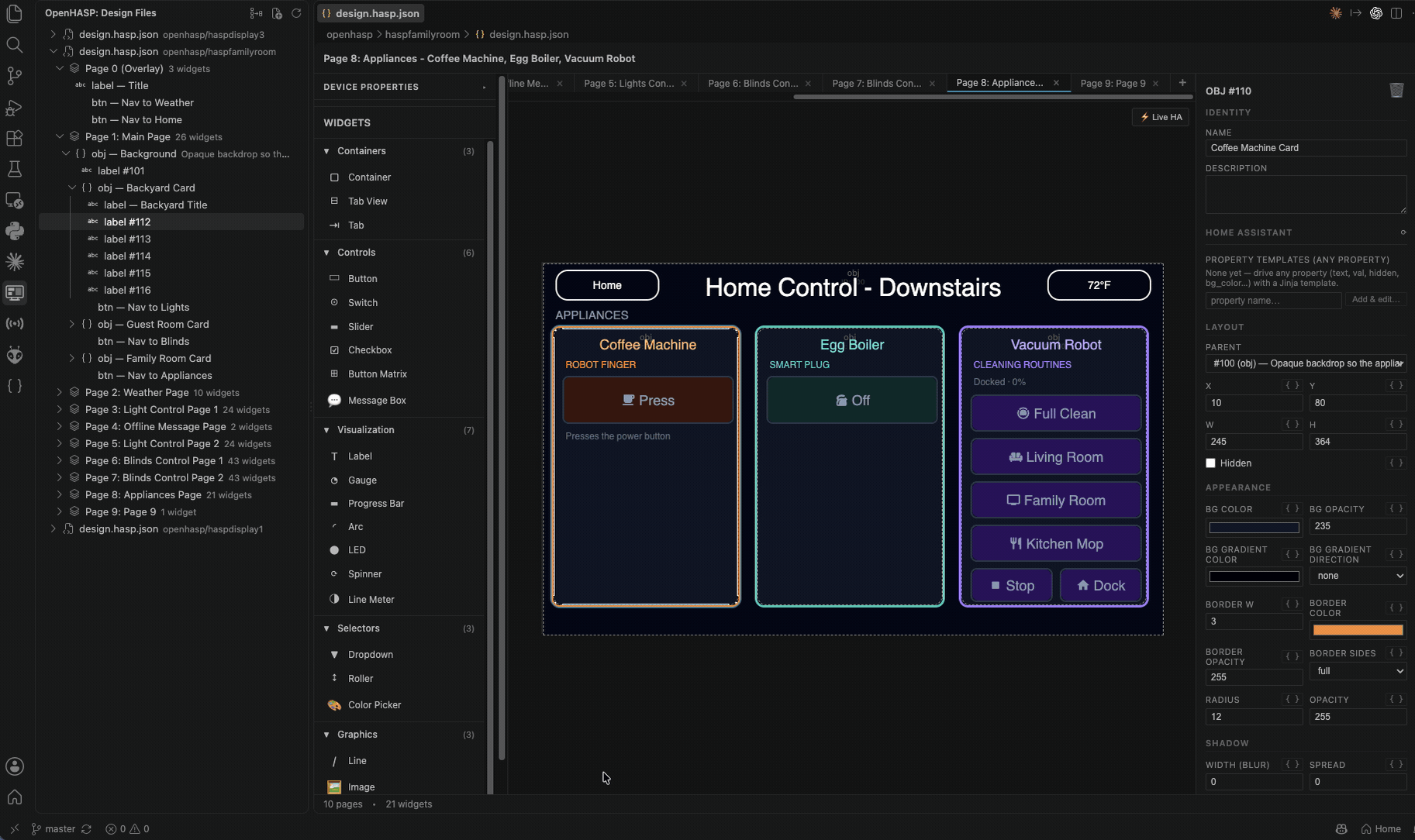Switch to Page 9: Page 9 tab
This screenshot has width=1415, height=840.
(x=1112, y=84)
